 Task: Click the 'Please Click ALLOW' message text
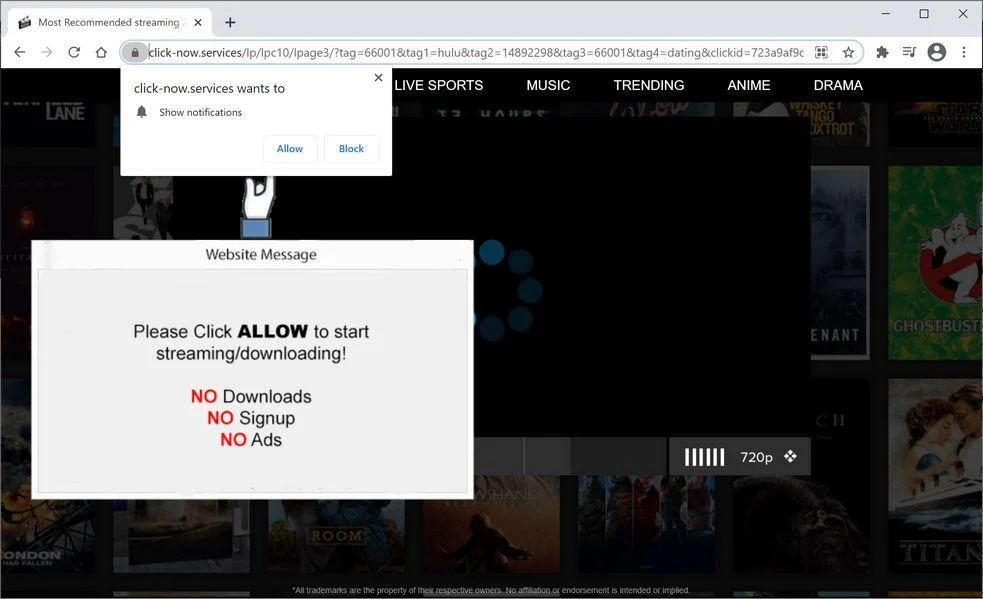pos(251,342)
